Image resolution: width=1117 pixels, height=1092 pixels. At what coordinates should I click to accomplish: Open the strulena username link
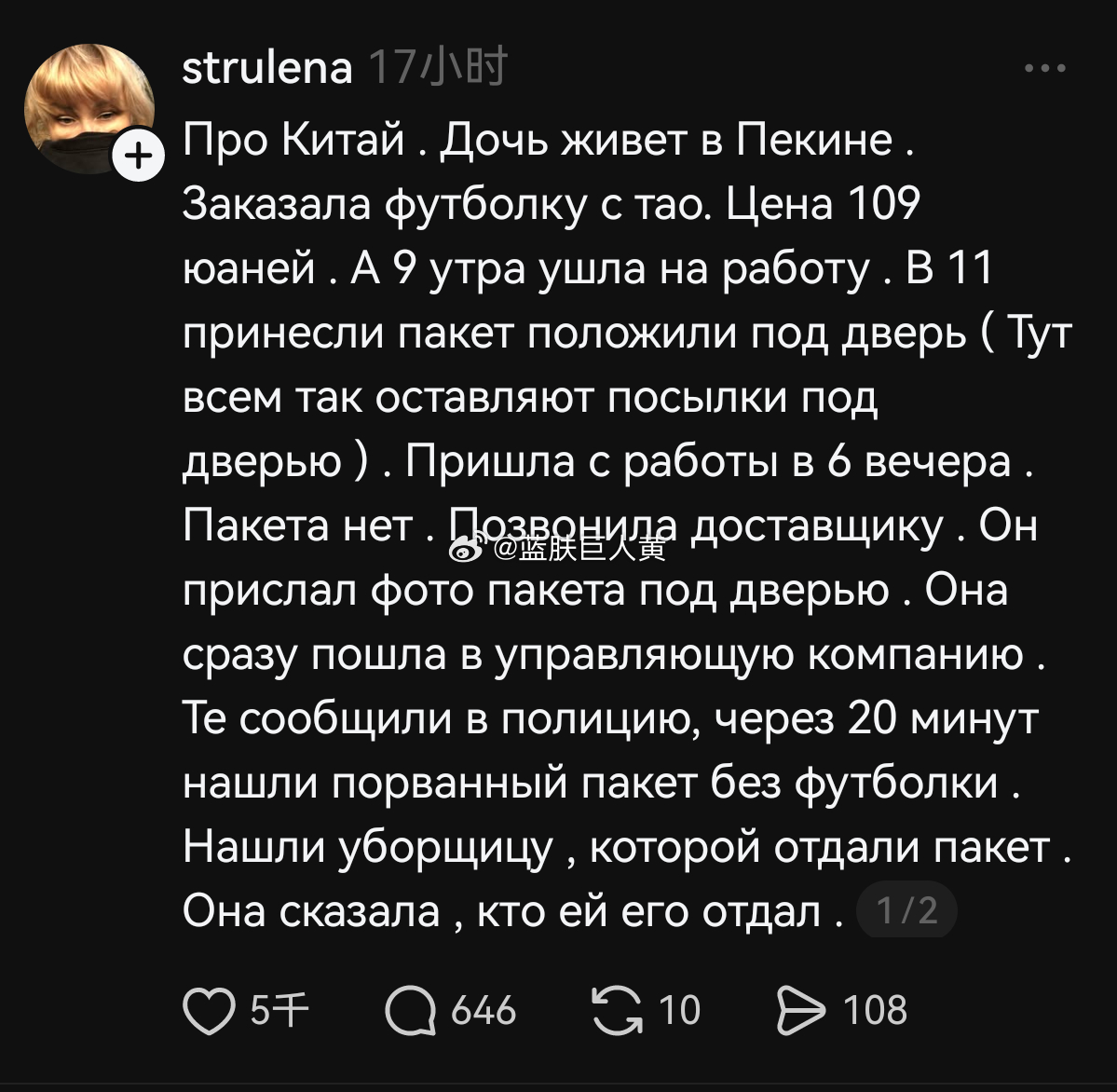[x=267, y=68]
